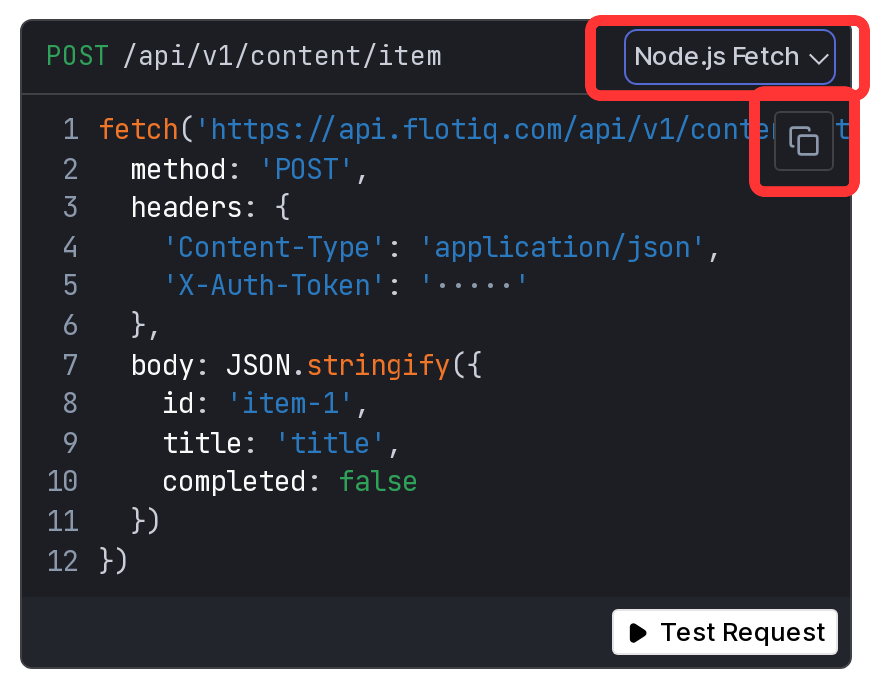Run the Test Request button
Viewport: 872px width, 688px height.
click(x=725, y=632)
